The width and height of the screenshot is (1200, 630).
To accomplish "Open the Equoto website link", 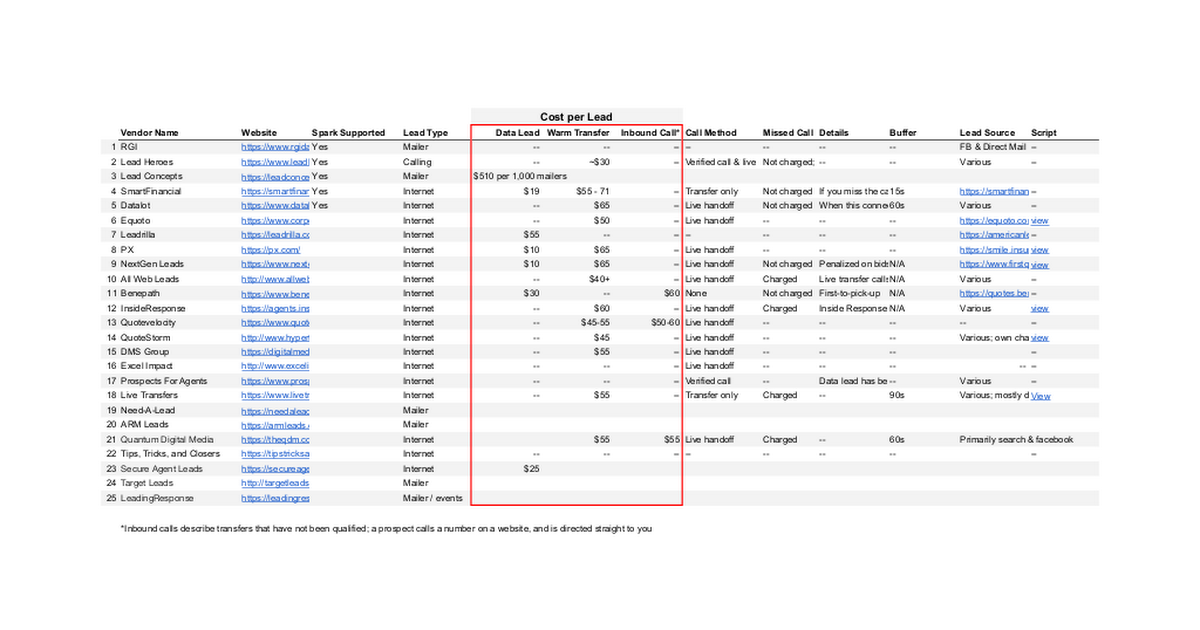I will click(x=275, y=220).
